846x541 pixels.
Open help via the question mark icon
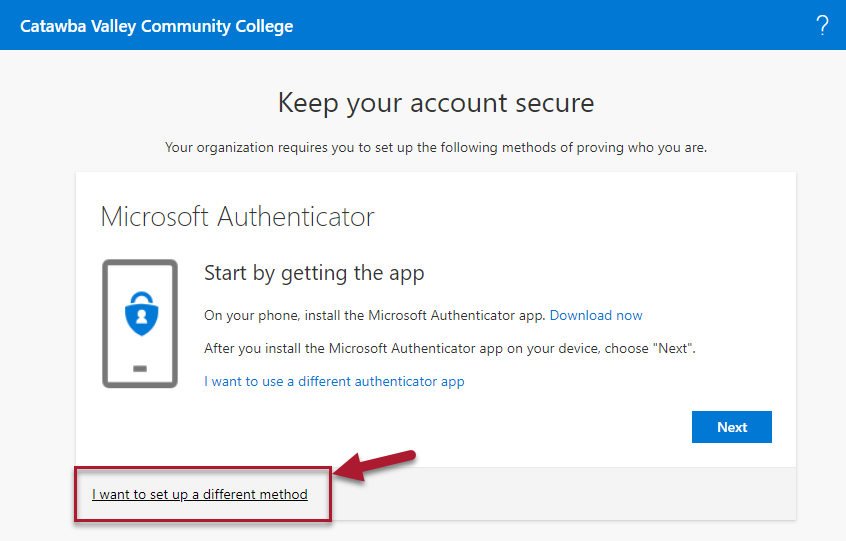point(823,26)
